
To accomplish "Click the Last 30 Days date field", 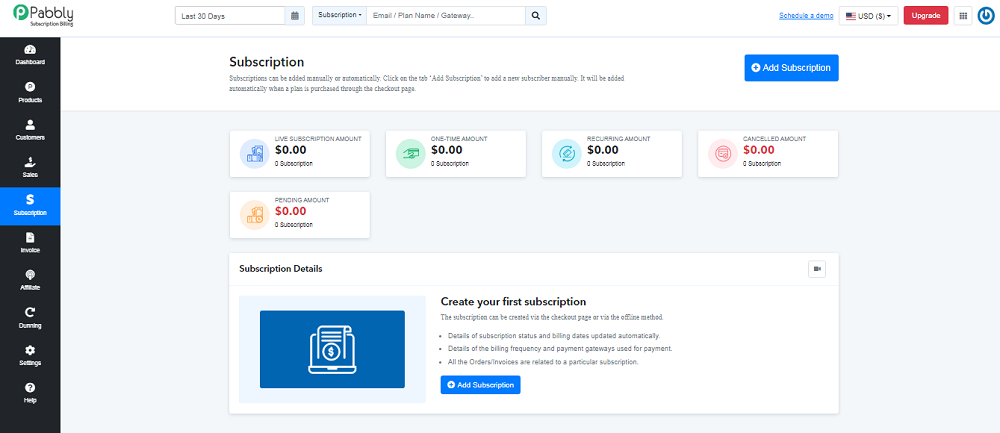I will (x=230, y=16).
